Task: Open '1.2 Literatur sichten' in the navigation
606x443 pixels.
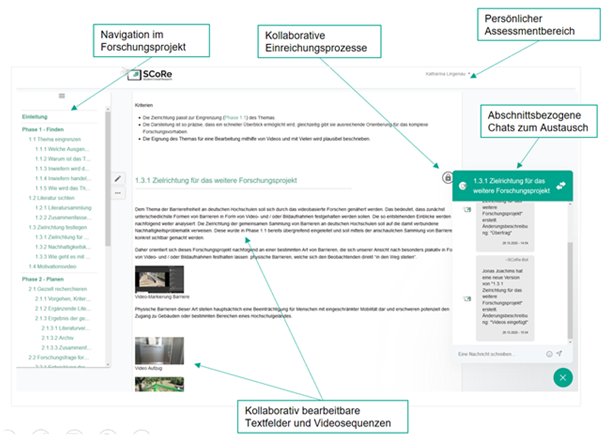Action: coord(51,198)
